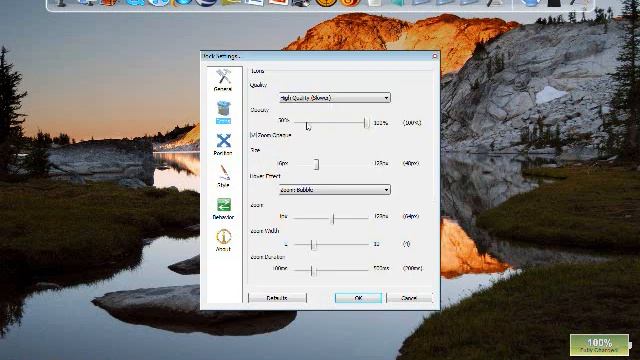Open the Style settings section
The width and height of the screenshot is (640, 360).
click(x=223, y=176)
